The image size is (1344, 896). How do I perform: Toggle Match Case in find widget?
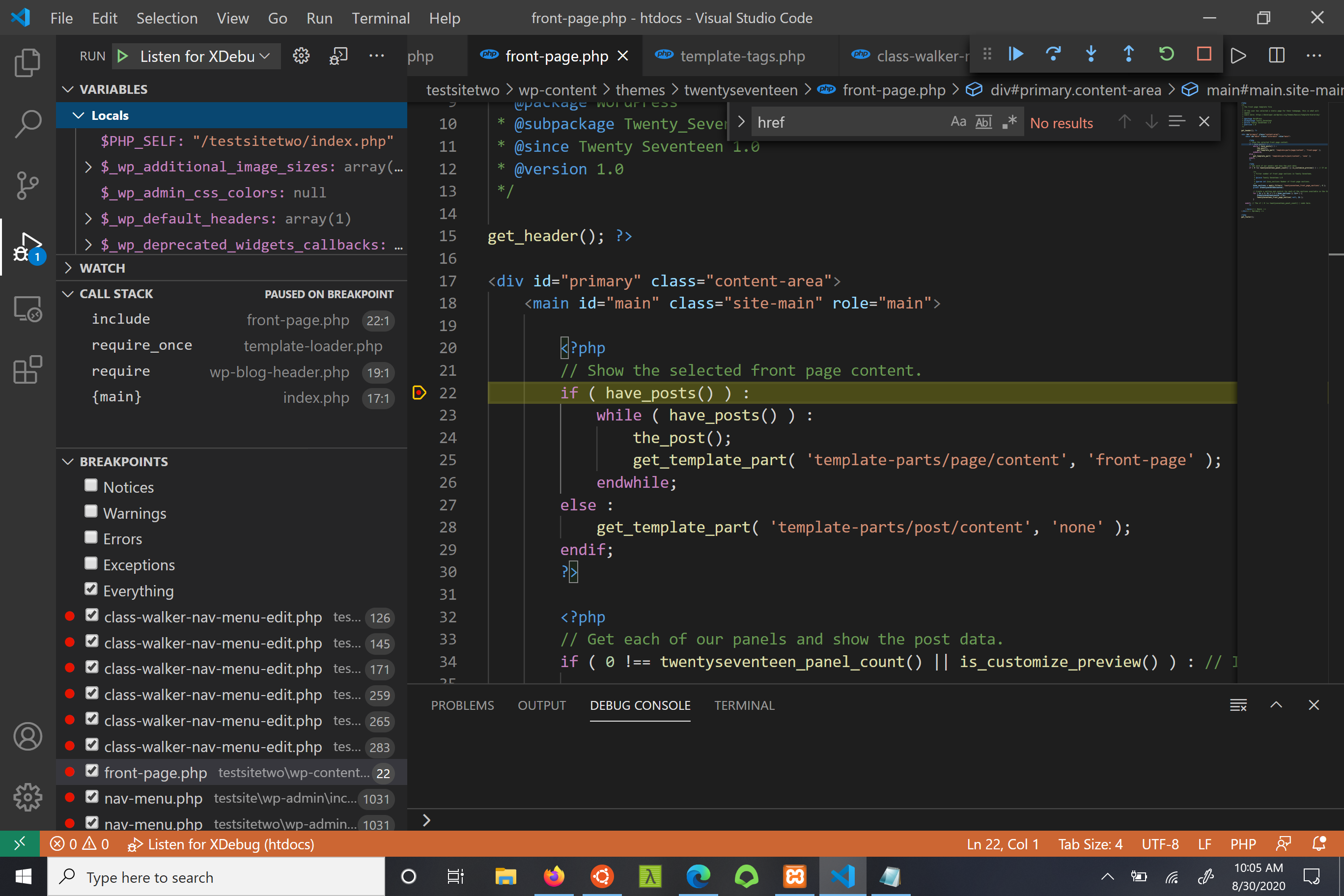958,122
